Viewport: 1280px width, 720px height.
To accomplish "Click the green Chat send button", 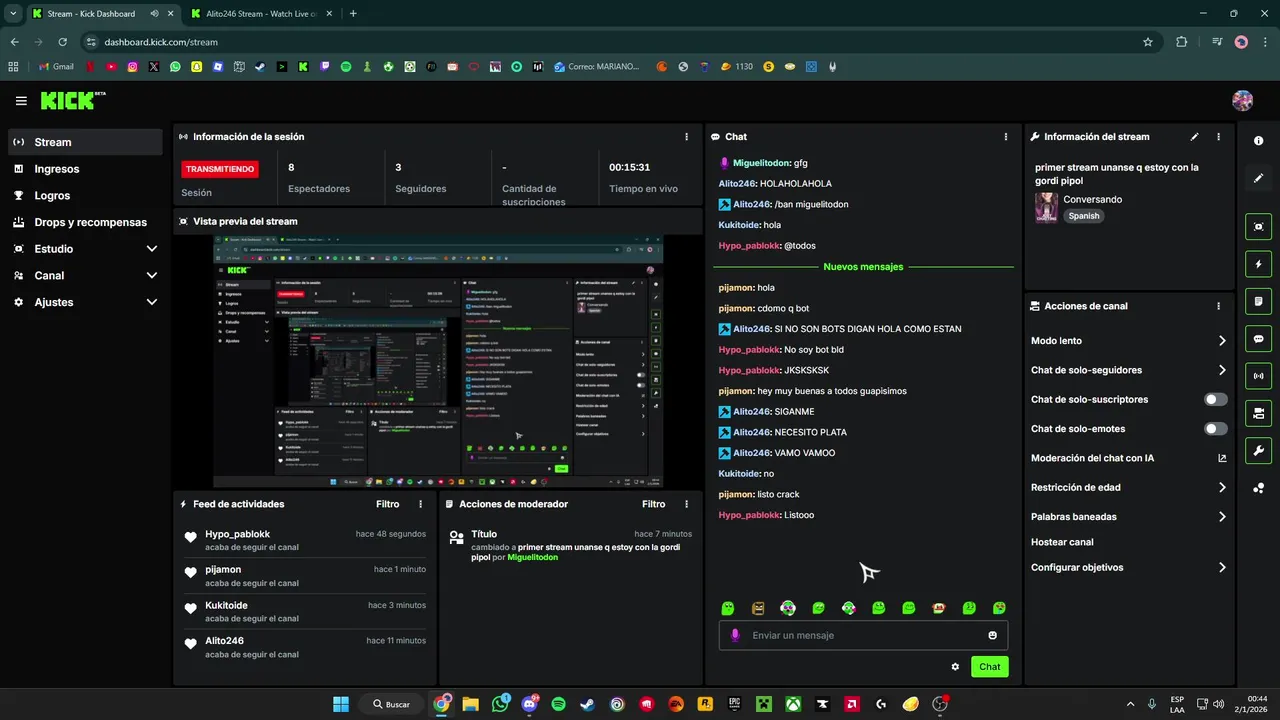I will tap(989, 667).
